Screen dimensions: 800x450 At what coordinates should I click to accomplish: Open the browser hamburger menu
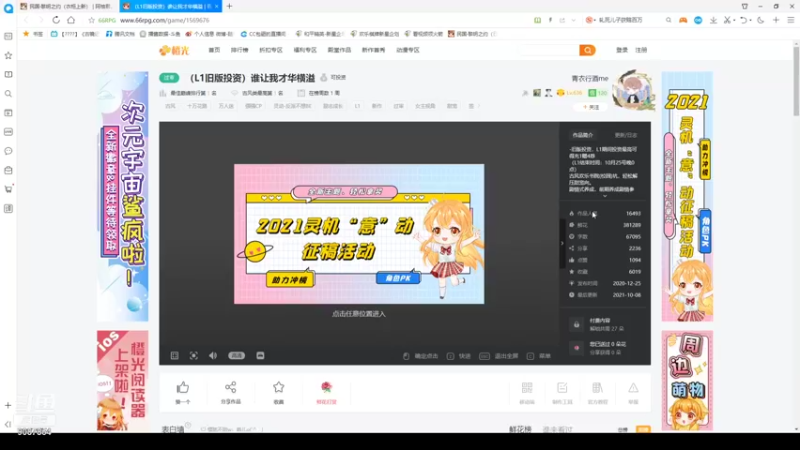click(791, 20)
